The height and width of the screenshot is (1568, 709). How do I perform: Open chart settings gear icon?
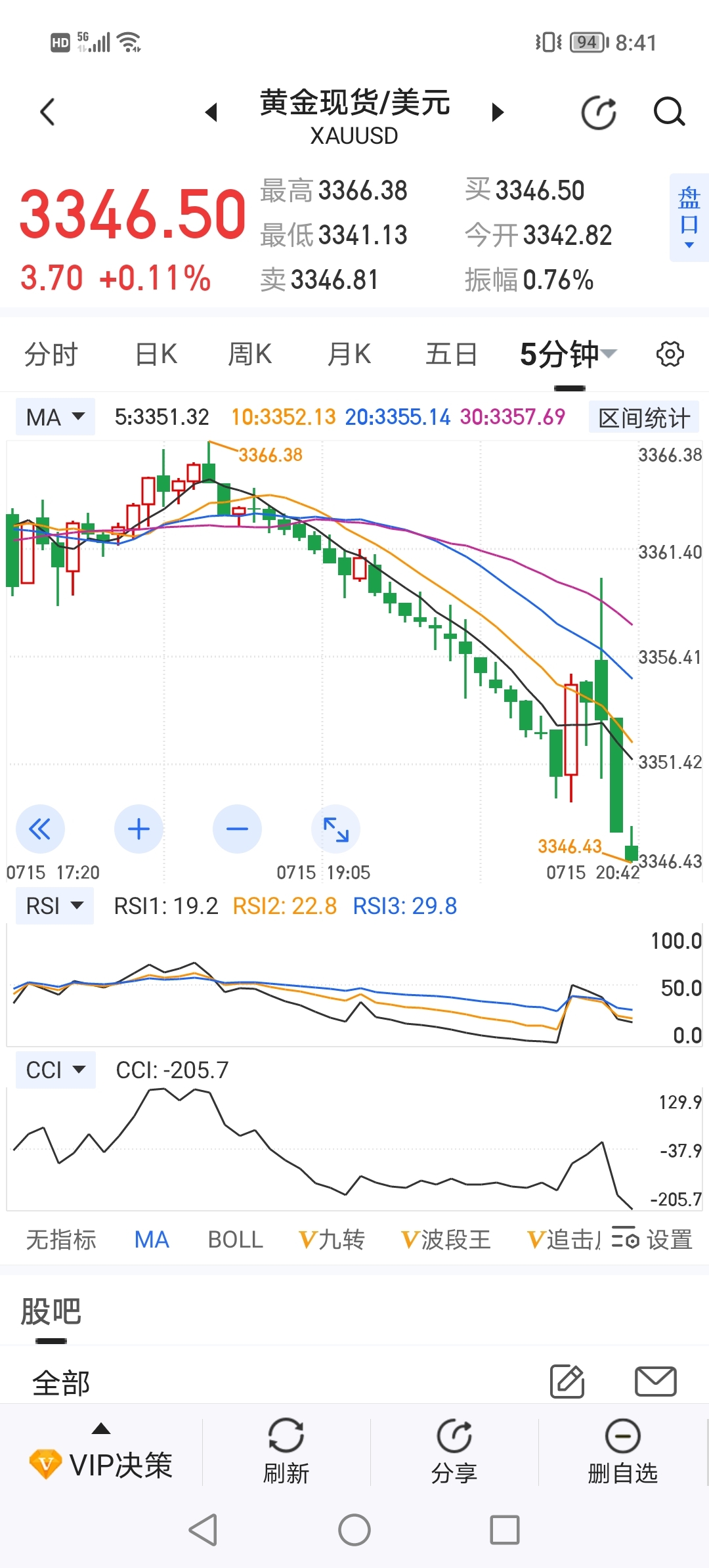[670, 355]
